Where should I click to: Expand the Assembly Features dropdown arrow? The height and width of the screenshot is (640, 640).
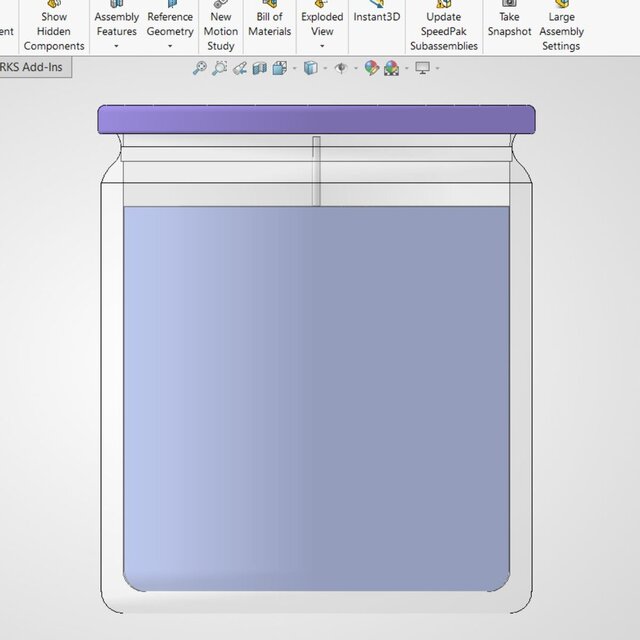coord(117,46)
